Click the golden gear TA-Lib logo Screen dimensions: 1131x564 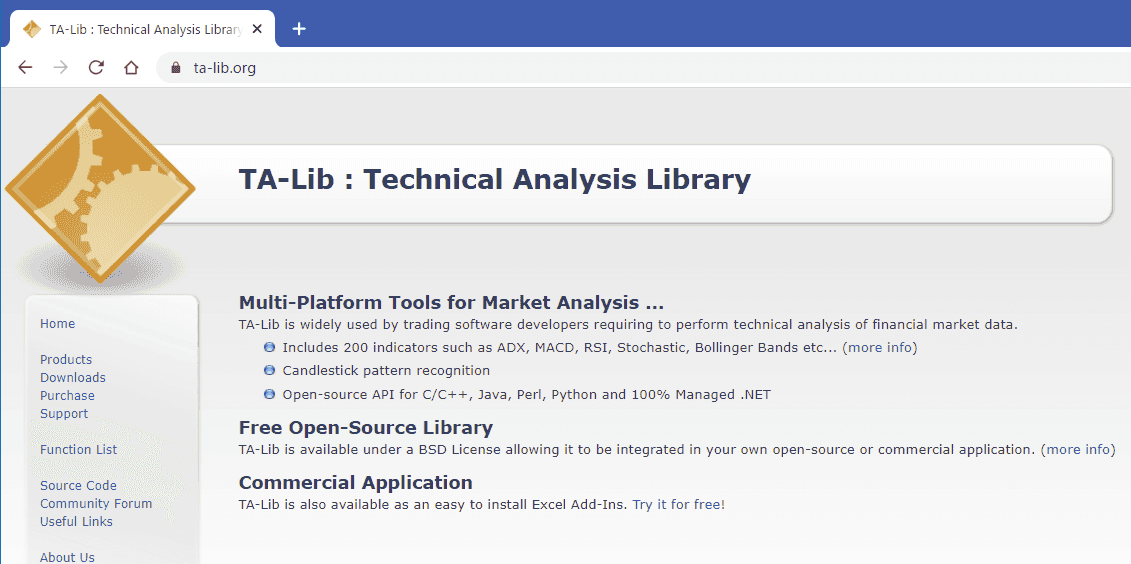100,188
